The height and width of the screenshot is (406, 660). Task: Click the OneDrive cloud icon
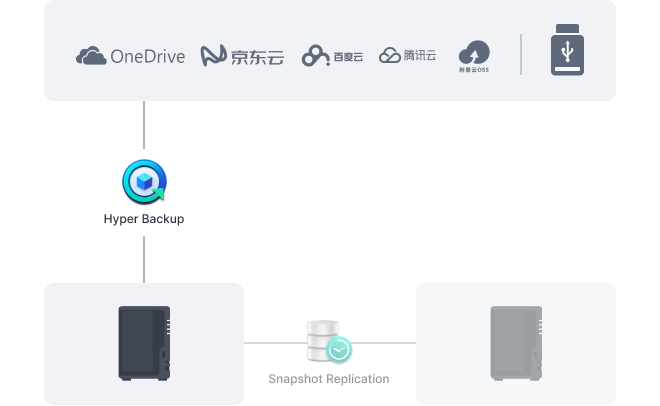coord(91,56)
